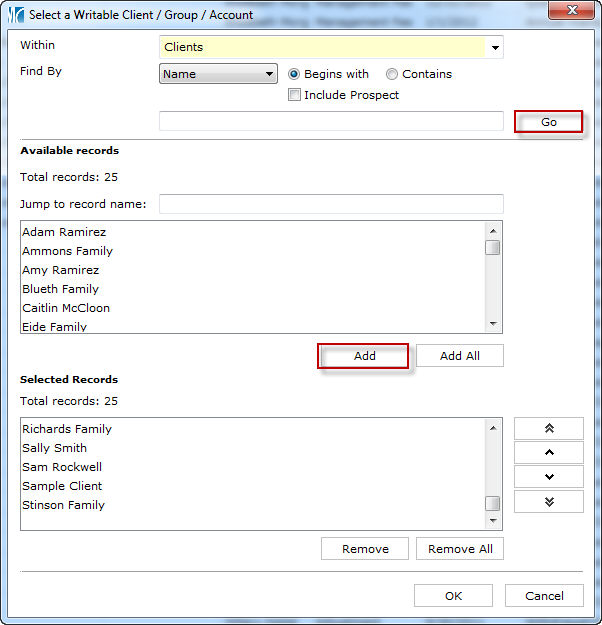This screenshot has height=625, width=602.
Task: Confirm the selection with OK
Action: 453,596
